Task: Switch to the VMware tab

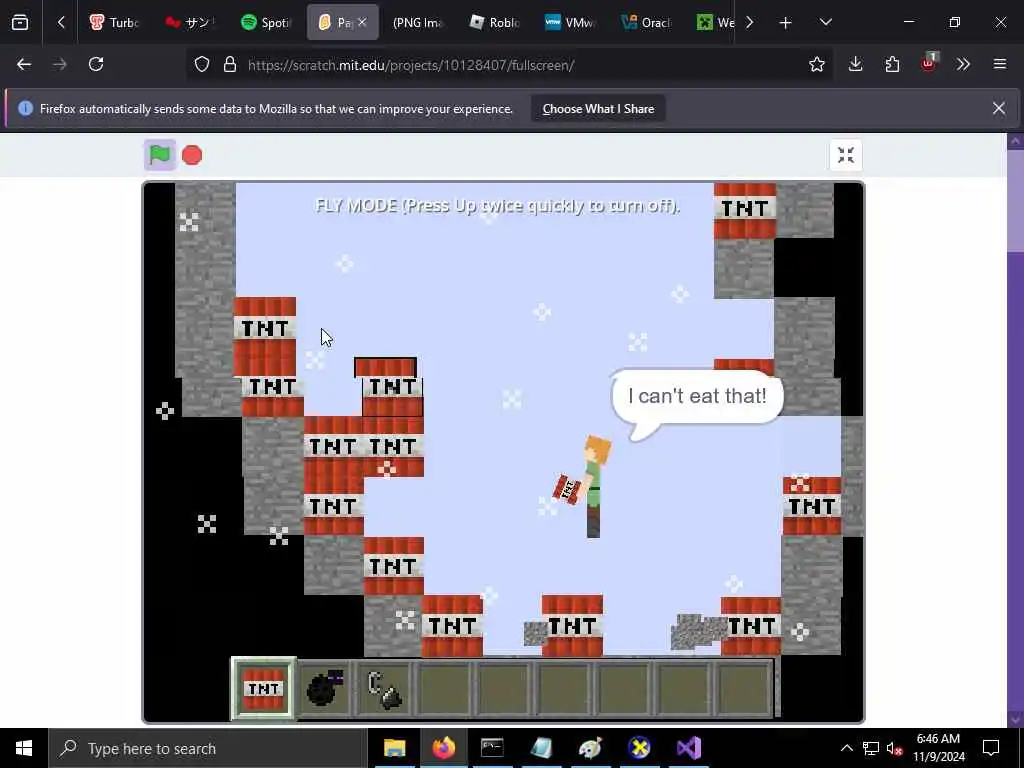Action: tap(571, 22)
